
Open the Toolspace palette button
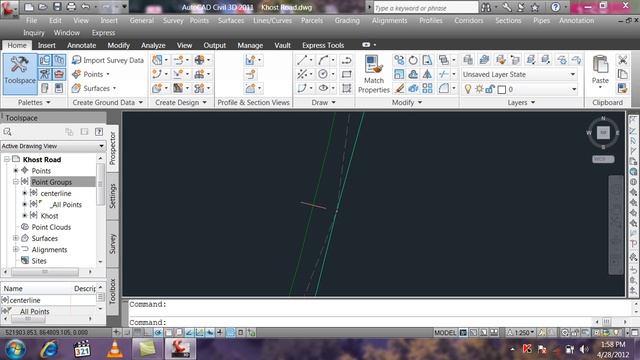pos(20,74)
